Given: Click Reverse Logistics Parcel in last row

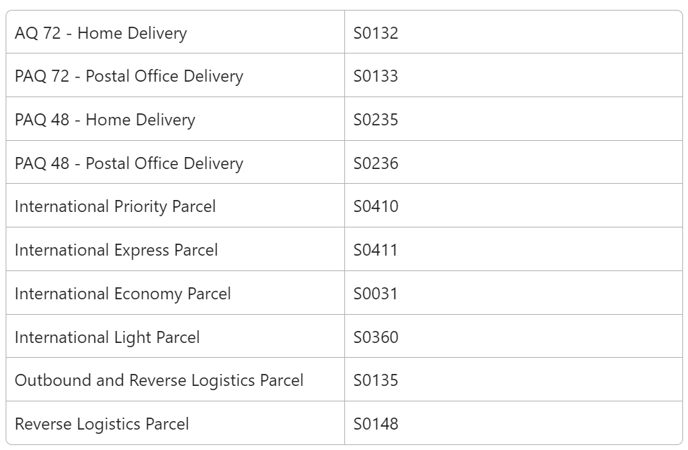Looking at the screenshot, I should [102, 424].
